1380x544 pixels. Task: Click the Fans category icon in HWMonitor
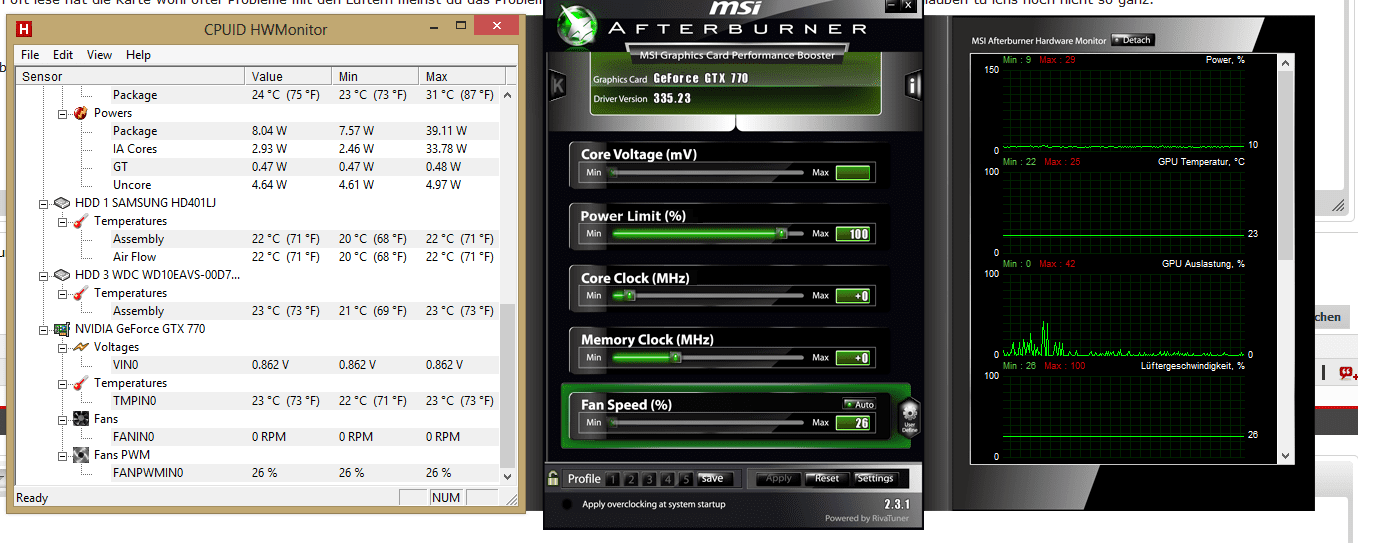click(x=81, y=419)
